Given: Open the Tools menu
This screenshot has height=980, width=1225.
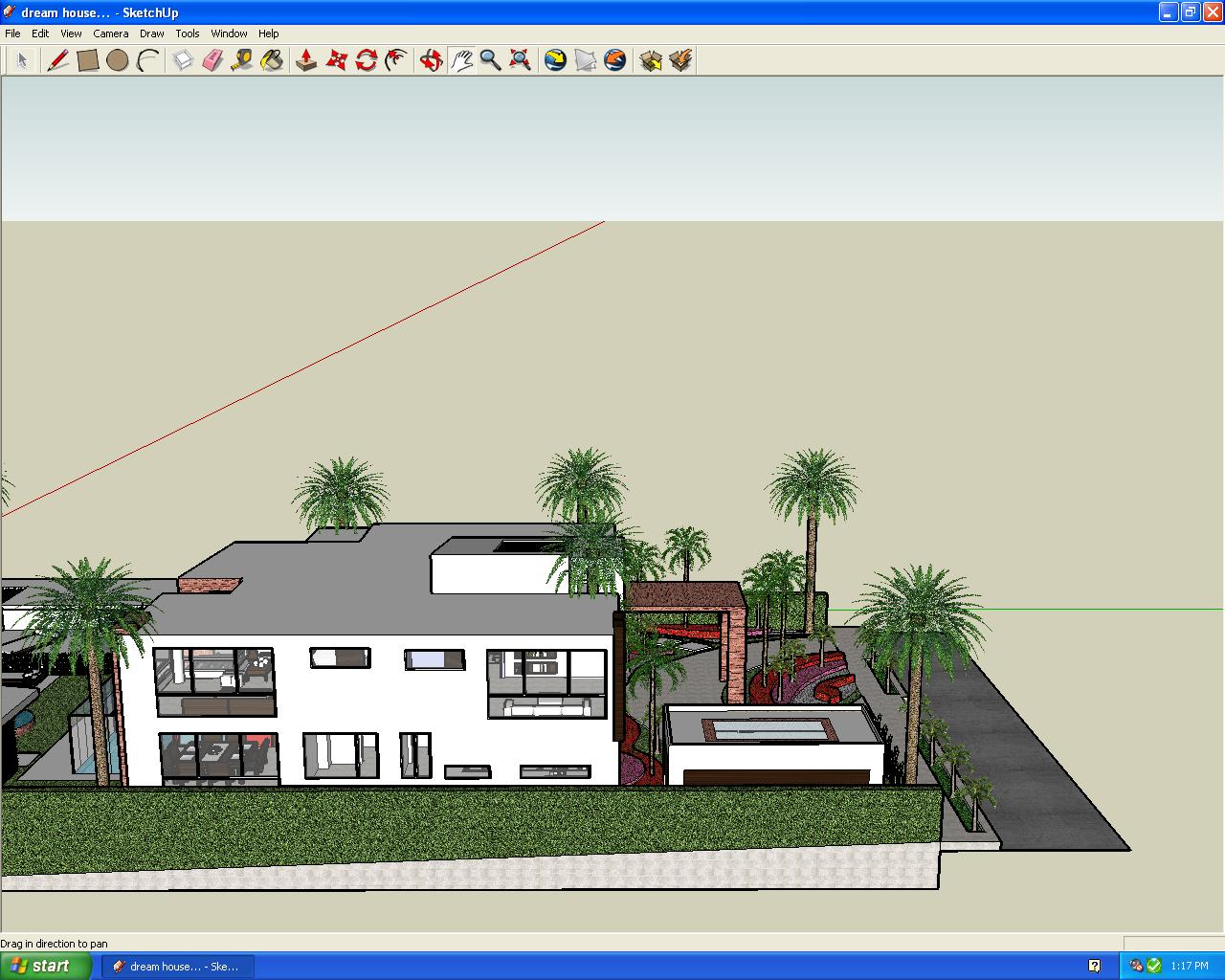Looking at the screenshot, I should tap(187, 33).
